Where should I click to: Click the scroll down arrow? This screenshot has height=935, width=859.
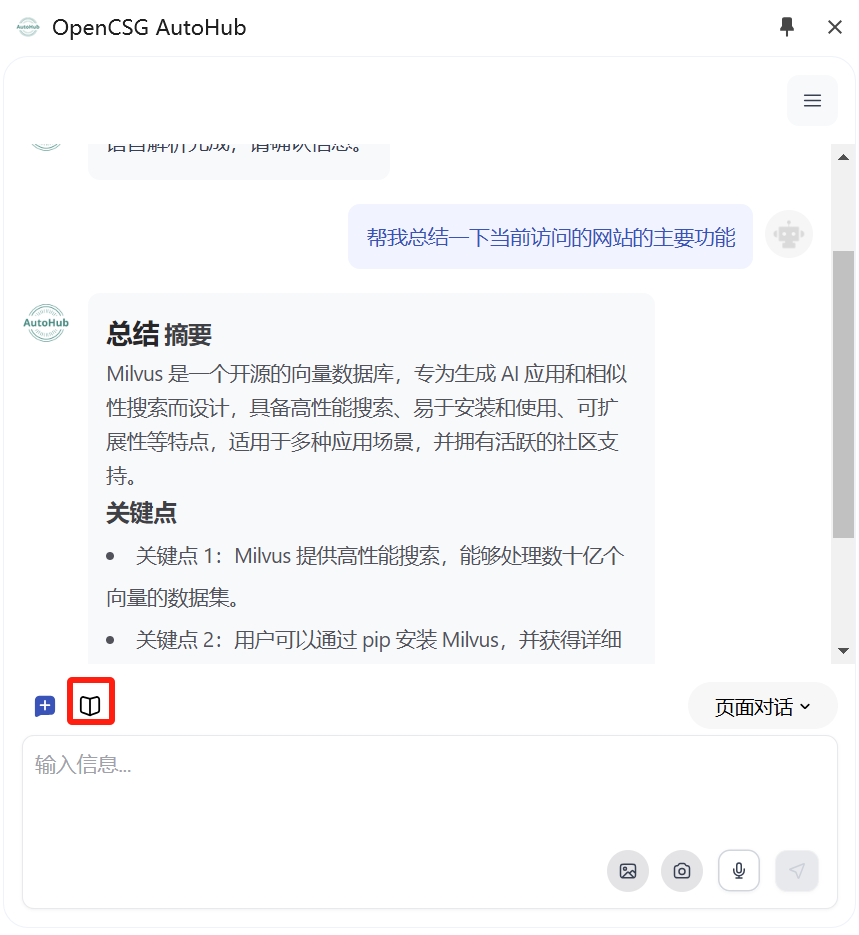click(843, 651)
